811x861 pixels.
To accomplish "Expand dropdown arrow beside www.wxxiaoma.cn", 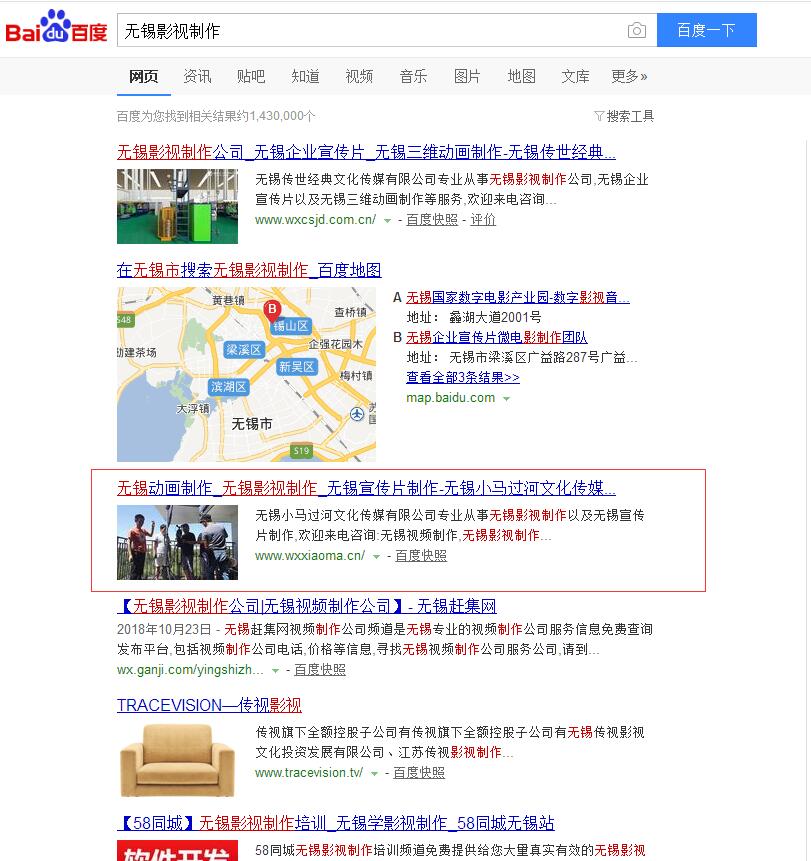I will 376,557.
